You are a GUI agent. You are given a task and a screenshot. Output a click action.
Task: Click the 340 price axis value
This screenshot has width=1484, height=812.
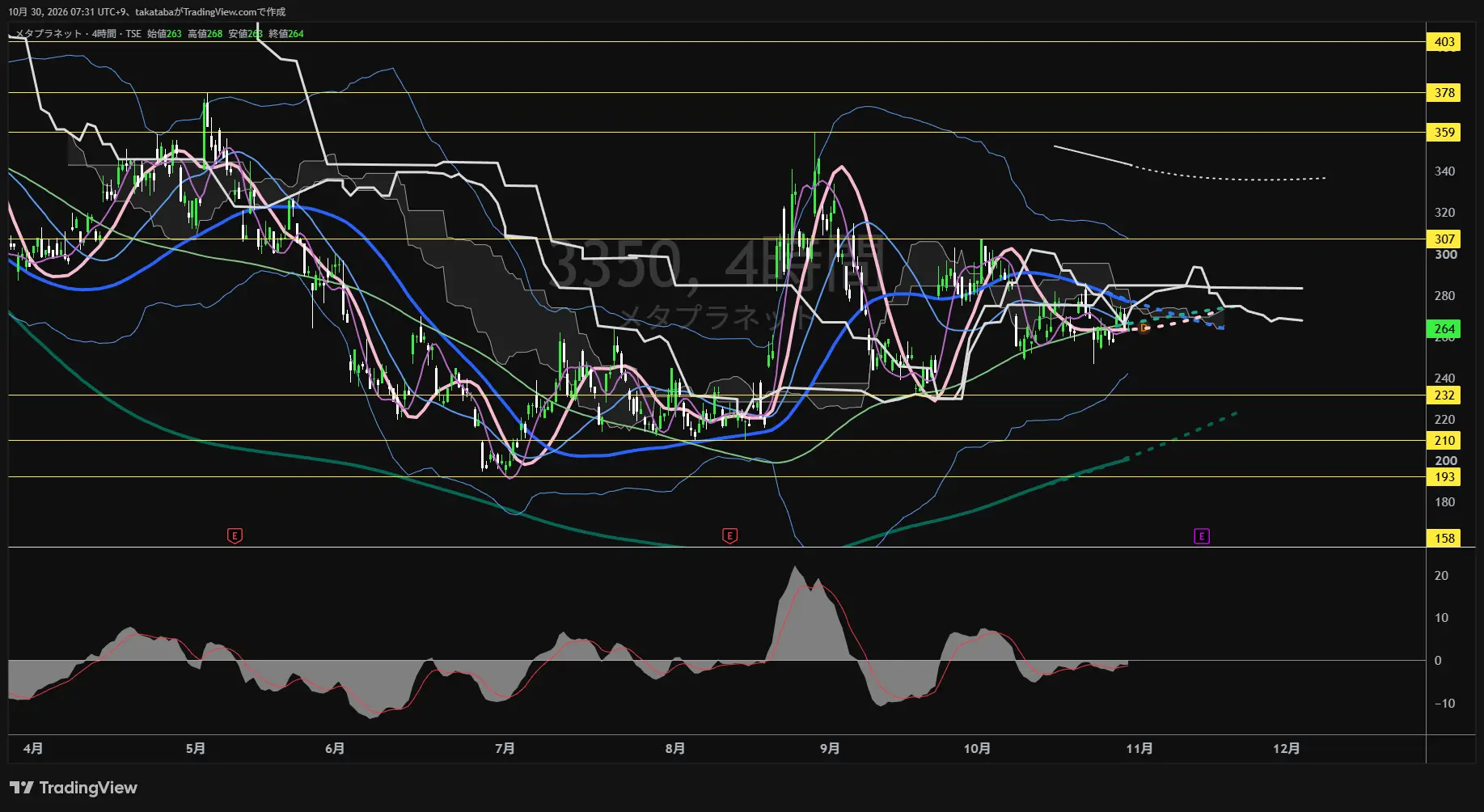(1444, 171)
